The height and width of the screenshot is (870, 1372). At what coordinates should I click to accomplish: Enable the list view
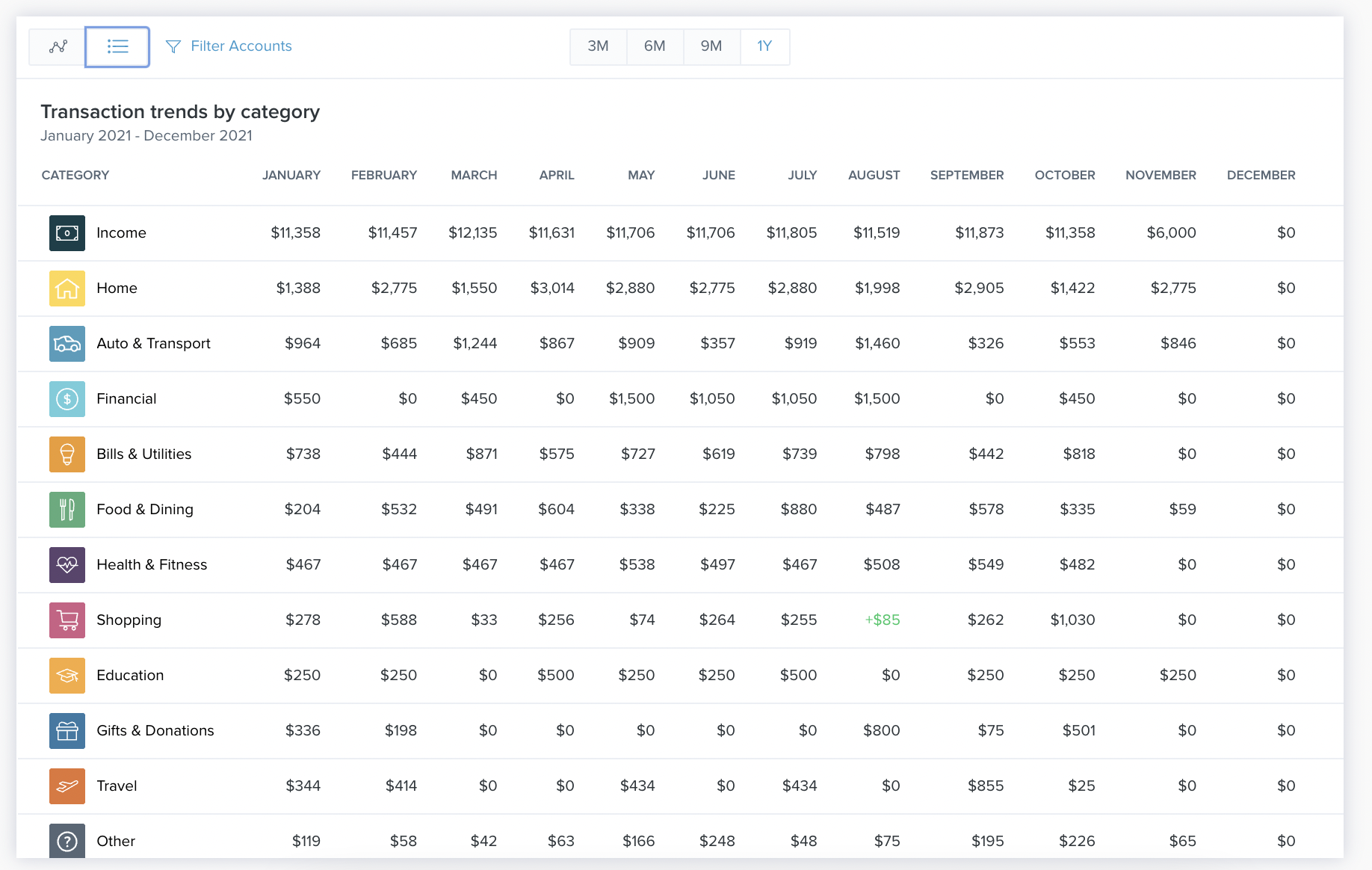click(117, 46)
